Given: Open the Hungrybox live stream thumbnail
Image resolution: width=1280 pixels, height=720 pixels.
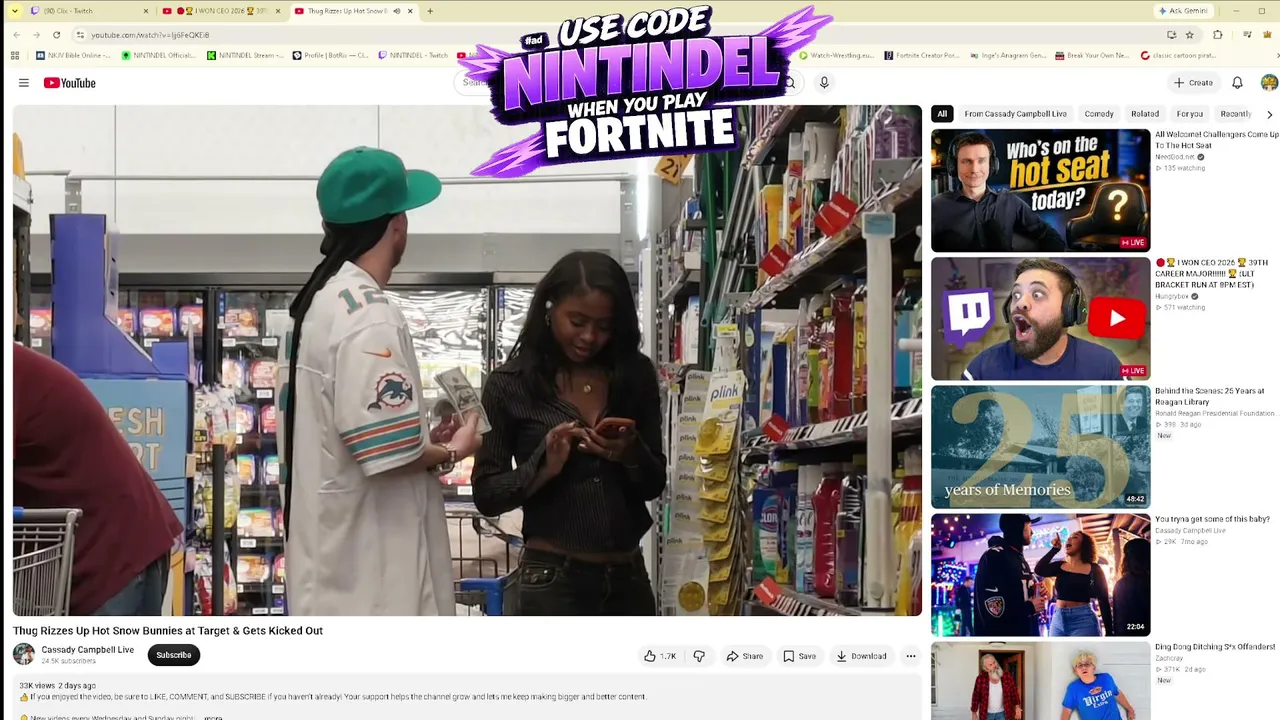Looking at the screenshot, I should coord(1040,319).
